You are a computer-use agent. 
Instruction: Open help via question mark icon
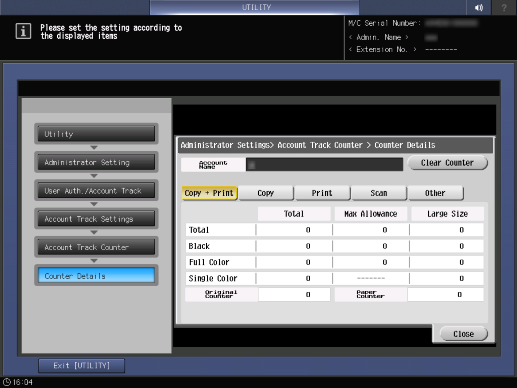[x=504, y=7]
